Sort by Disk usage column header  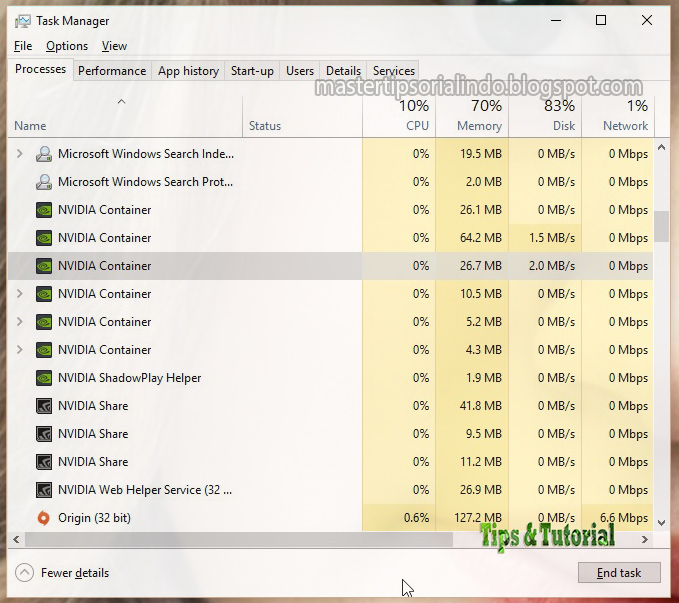545,117
